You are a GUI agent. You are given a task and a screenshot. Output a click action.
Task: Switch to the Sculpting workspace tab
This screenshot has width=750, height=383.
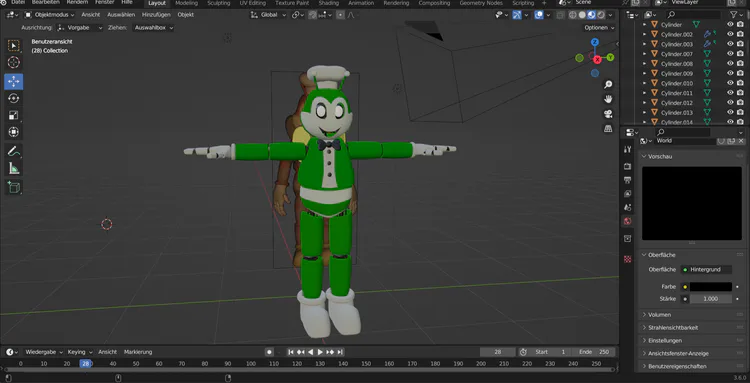coord(219,3)
